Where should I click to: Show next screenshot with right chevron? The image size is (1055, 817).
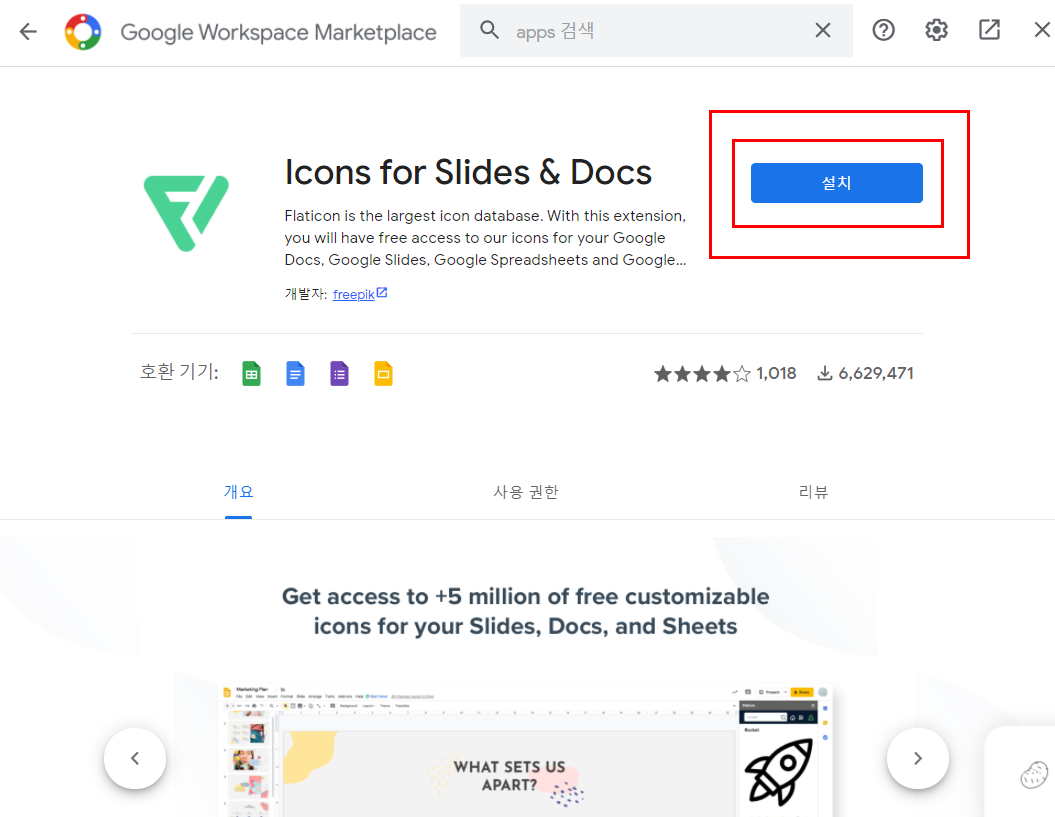point(918,758)
